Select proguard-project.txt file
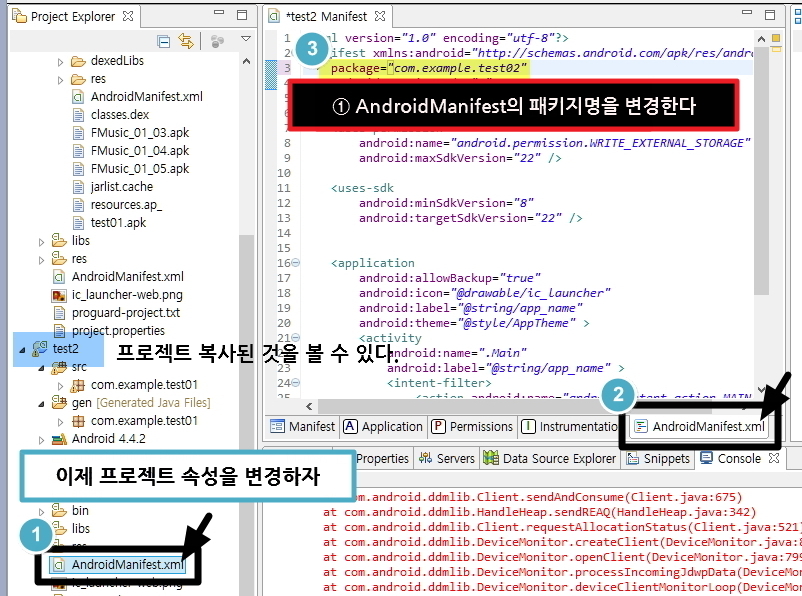 pos(126,313)
